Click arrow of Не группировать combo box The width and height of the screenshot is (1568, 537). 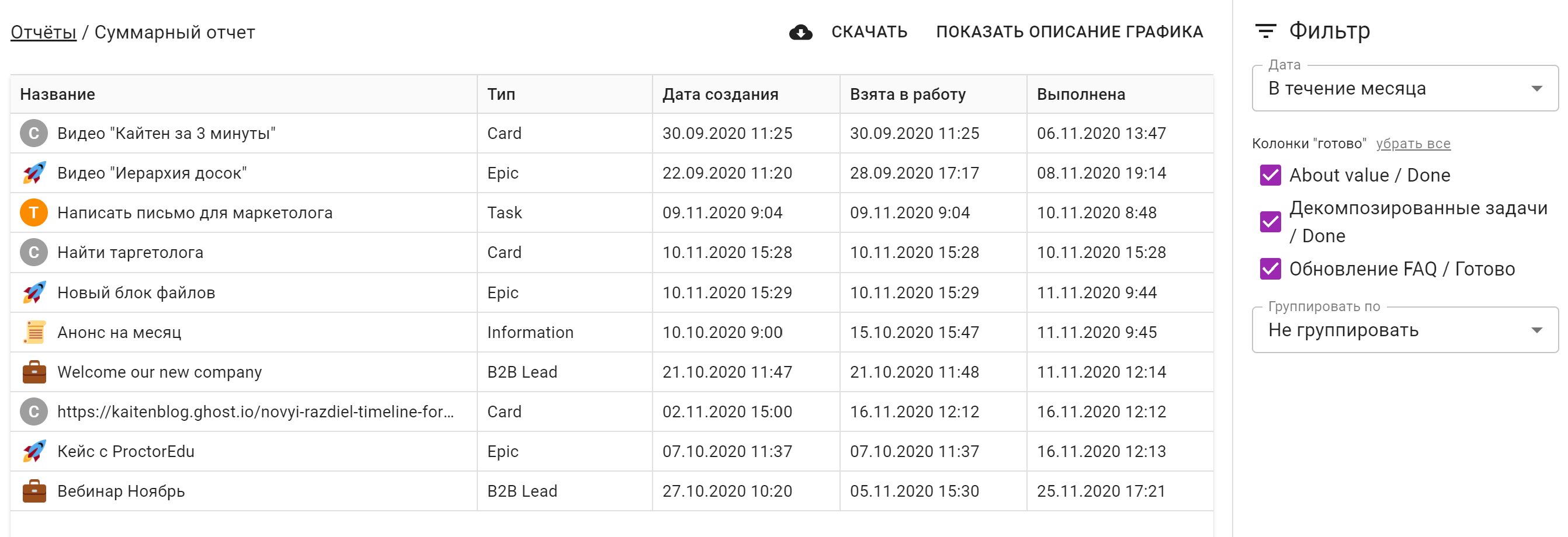[1536, 330]
